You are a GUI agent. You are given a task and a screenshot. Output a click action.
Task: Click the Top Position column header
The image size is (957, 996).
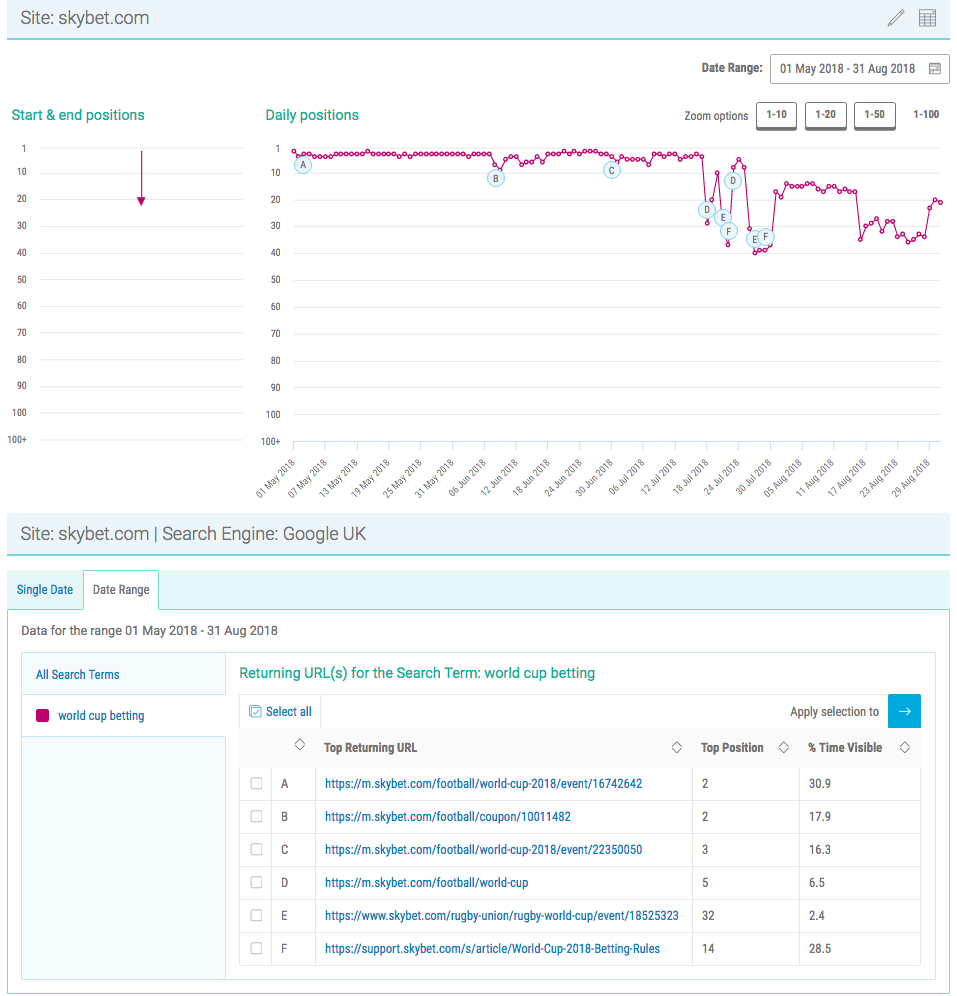click(x=732, y=748)
